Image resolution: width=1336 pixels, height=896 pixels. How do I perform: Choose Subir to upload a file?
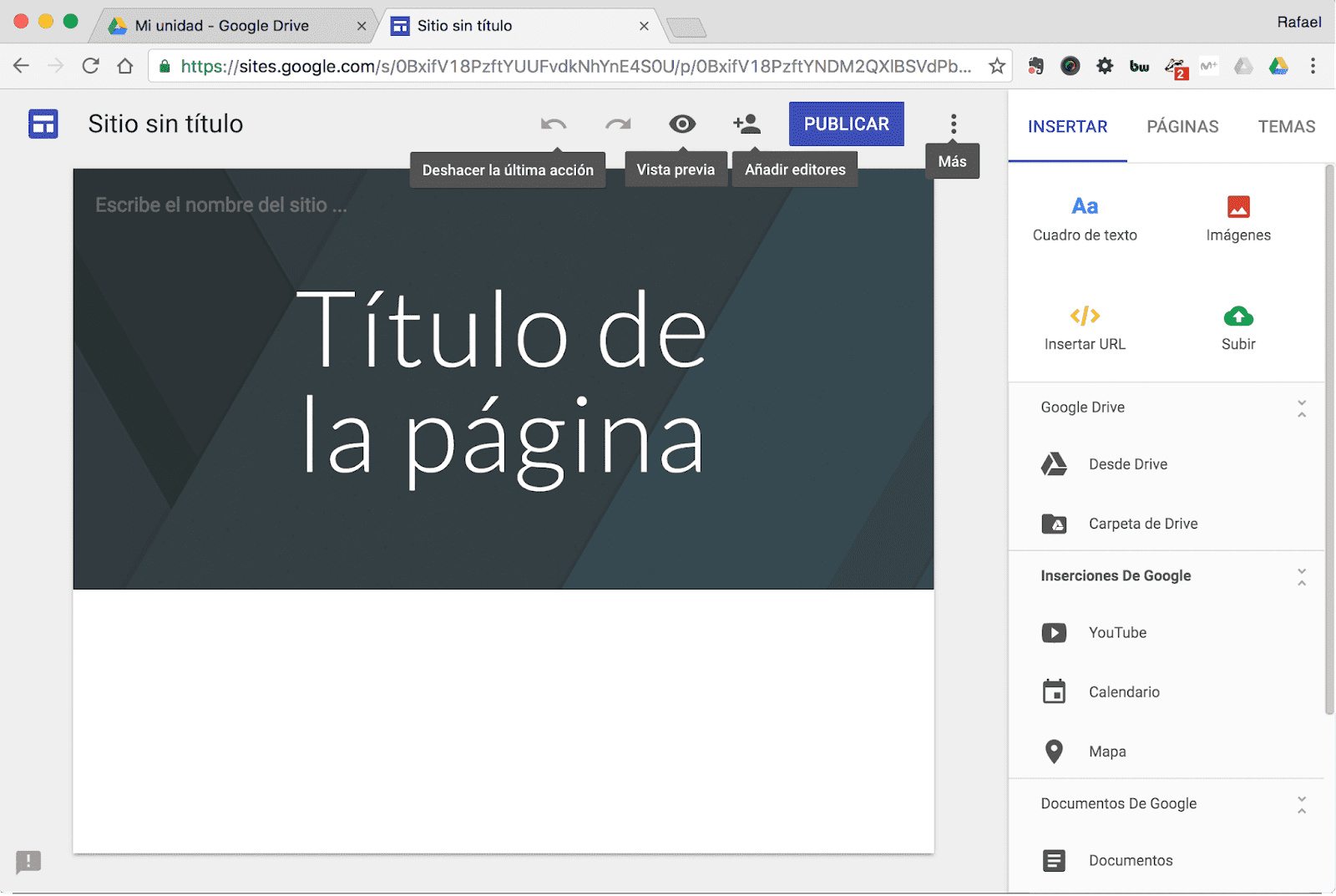pos(1237,328)
